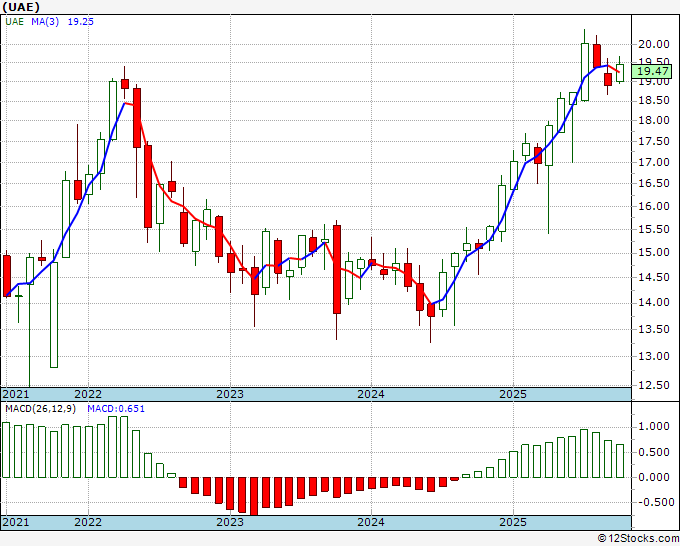Click the 20.00 price axis label
Screen dimensions: 680x546
point(654,44)
